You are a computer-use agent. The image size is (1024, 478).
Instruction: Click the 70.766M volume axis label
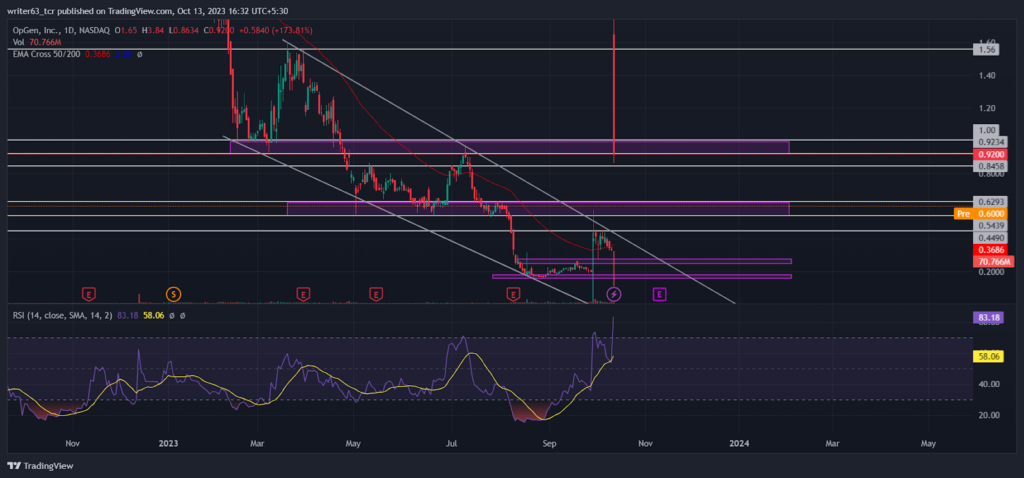pos(993,262)
